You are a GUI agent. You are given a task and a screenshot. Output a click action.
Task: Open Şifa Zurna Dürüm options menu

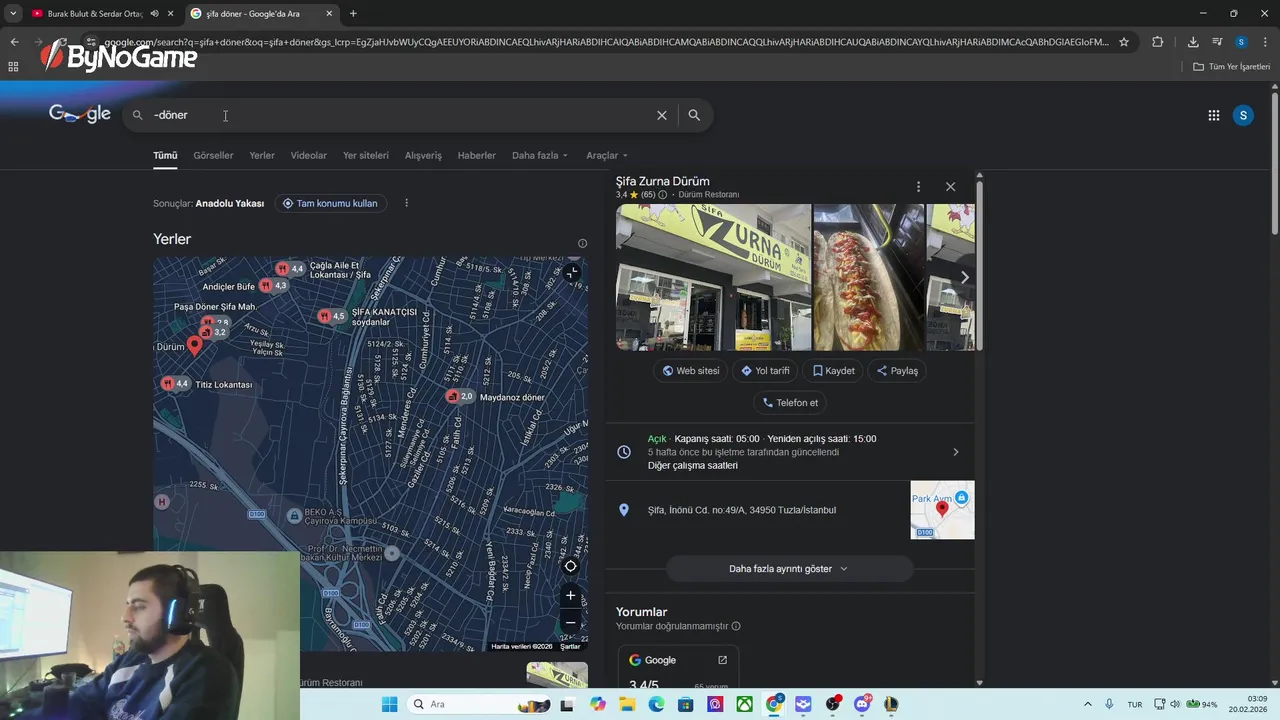(x=918, y=187)
